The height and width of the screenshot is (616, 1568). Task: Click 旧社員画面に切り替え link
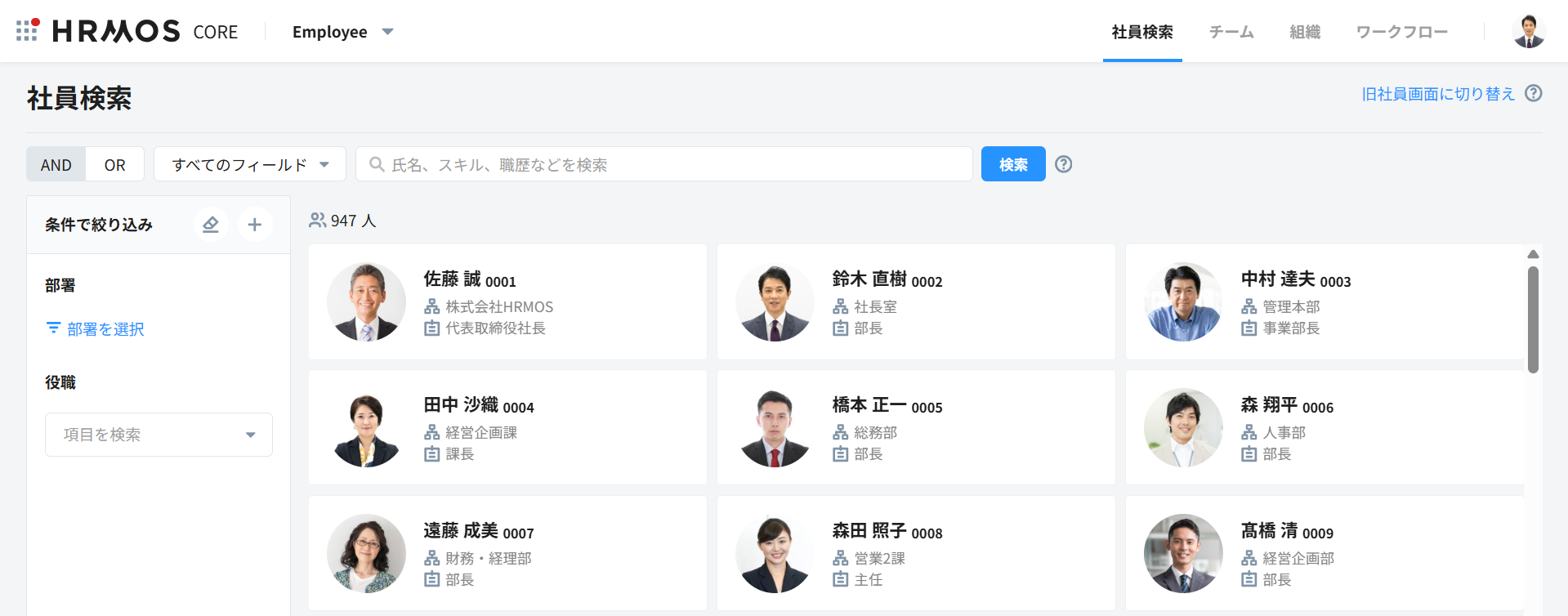coord(1438,94)
